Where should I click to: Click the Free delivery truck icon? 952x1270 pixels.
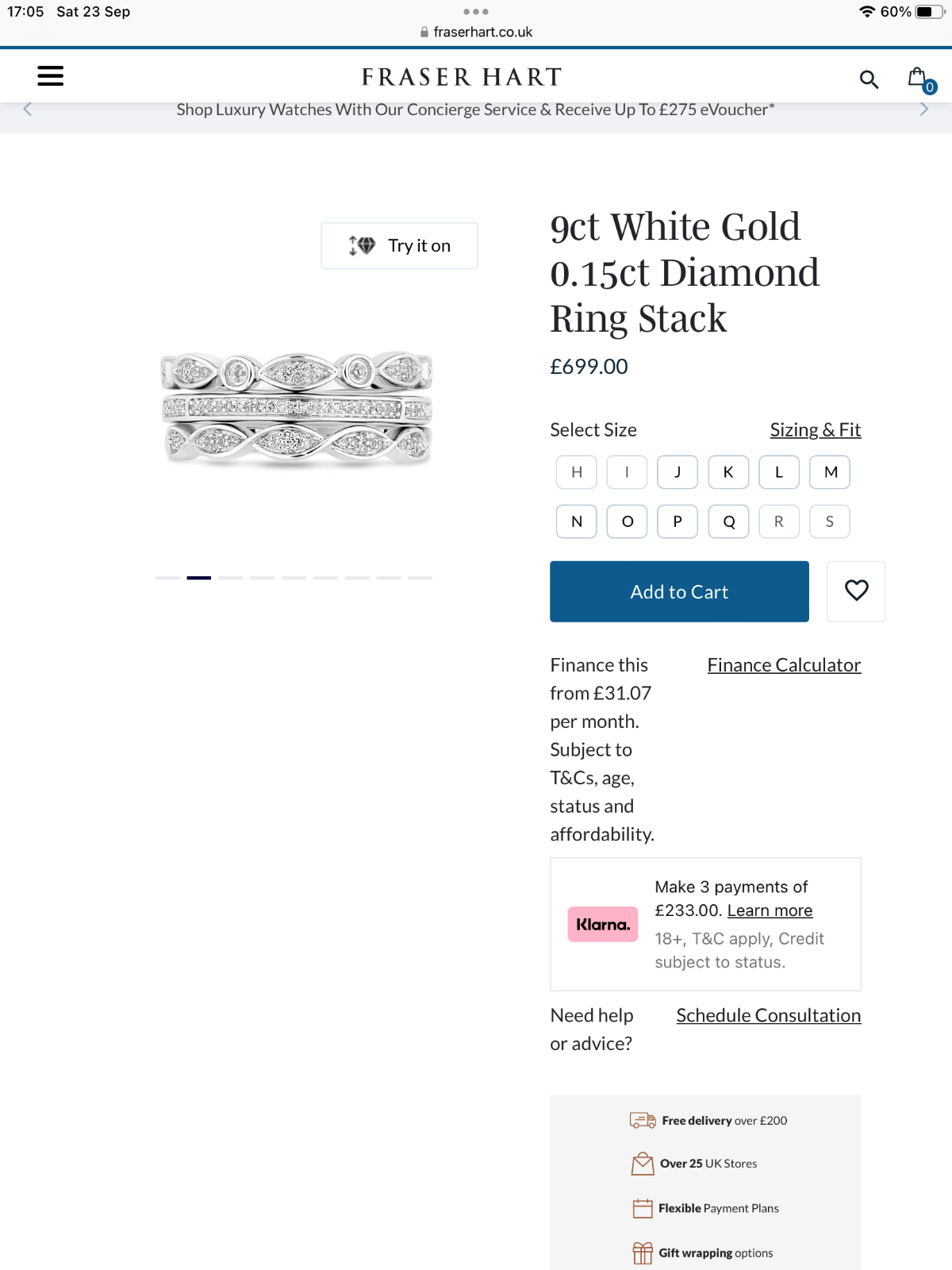coord(642,1120)
